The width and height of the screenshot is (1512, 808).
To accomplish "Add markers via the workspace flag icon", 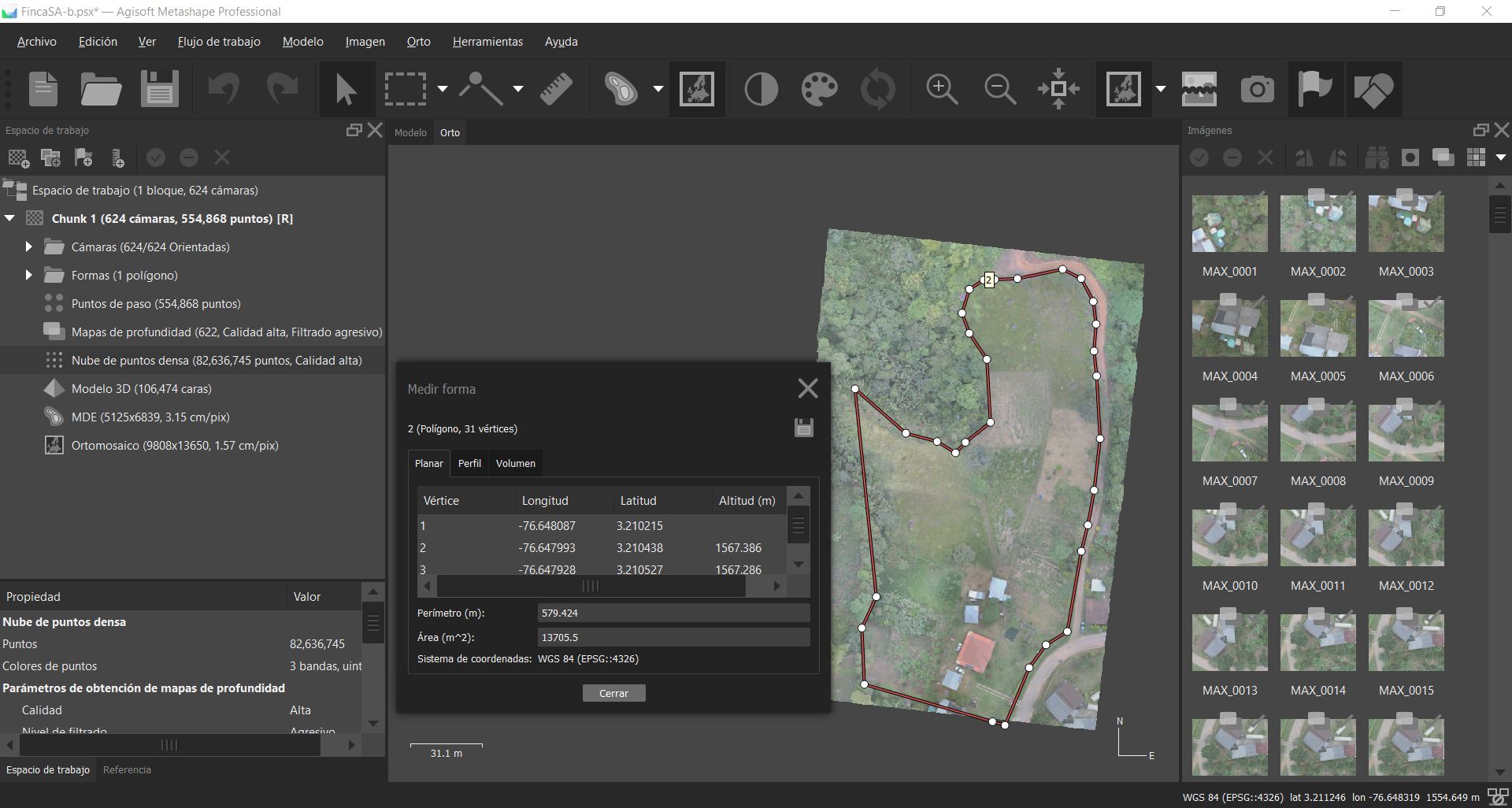I will 84,158.
